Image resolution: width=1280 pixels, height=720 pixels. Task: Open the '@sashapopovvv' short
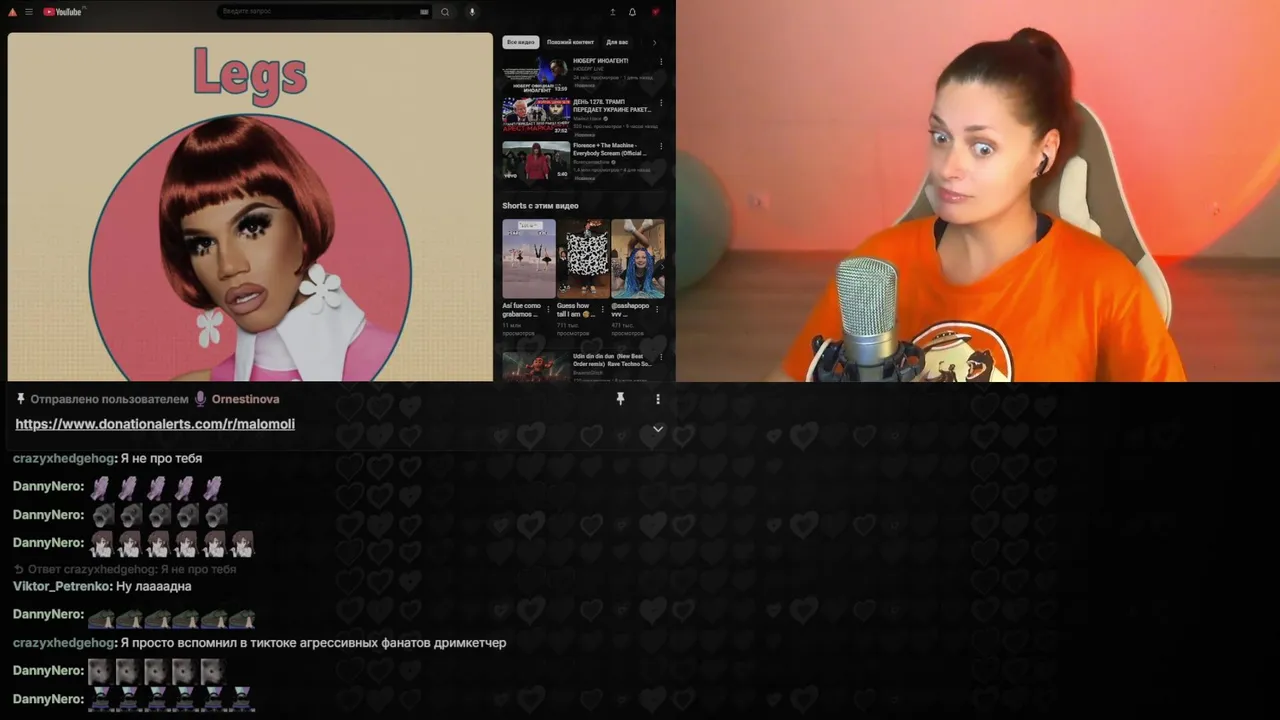(x=637, y=259)
